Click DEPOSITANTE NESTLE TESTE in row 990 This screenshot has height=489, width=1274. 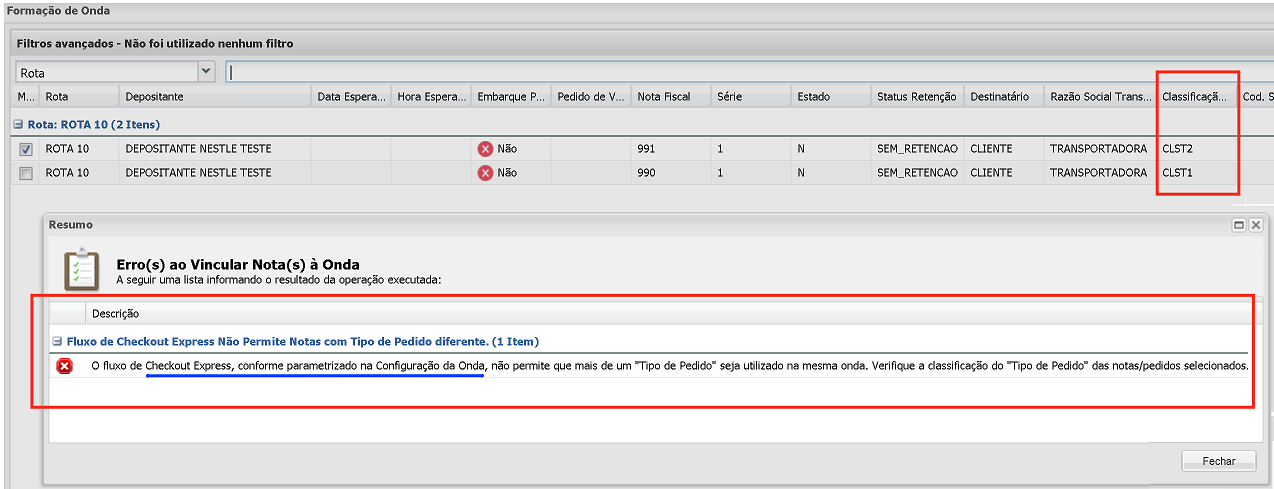(x=215, y=173)
